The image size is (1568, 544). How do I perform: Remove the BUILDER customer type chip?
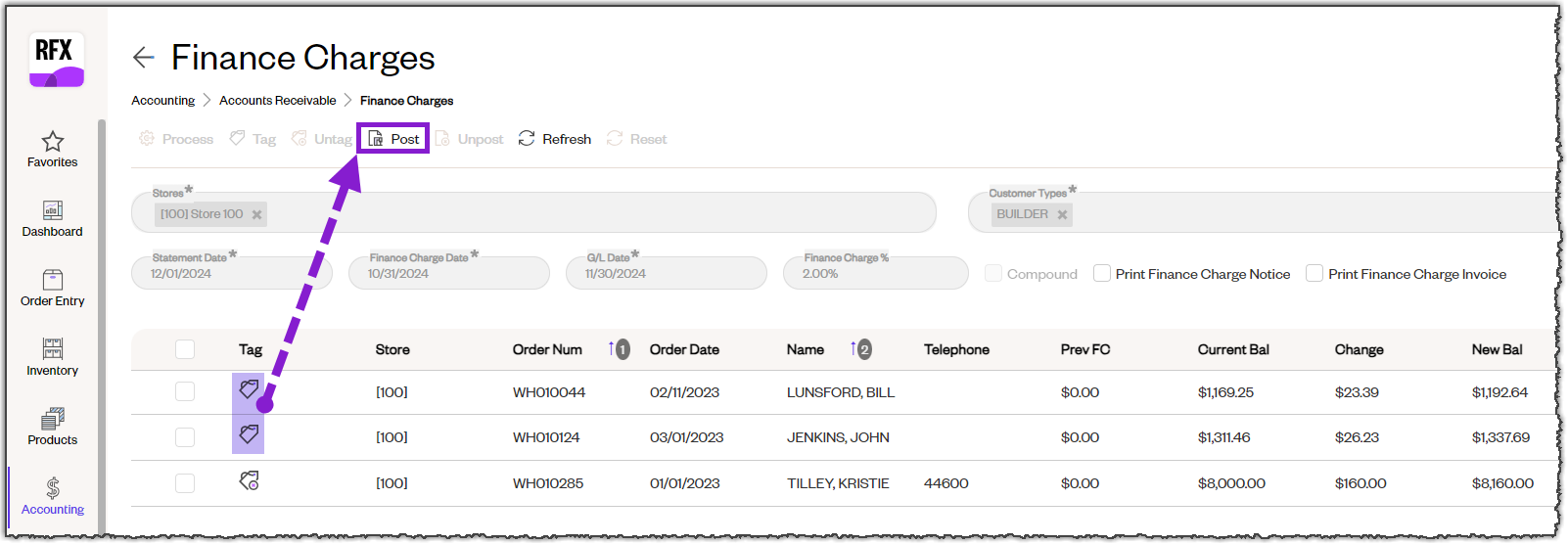tap(1062, 214)
